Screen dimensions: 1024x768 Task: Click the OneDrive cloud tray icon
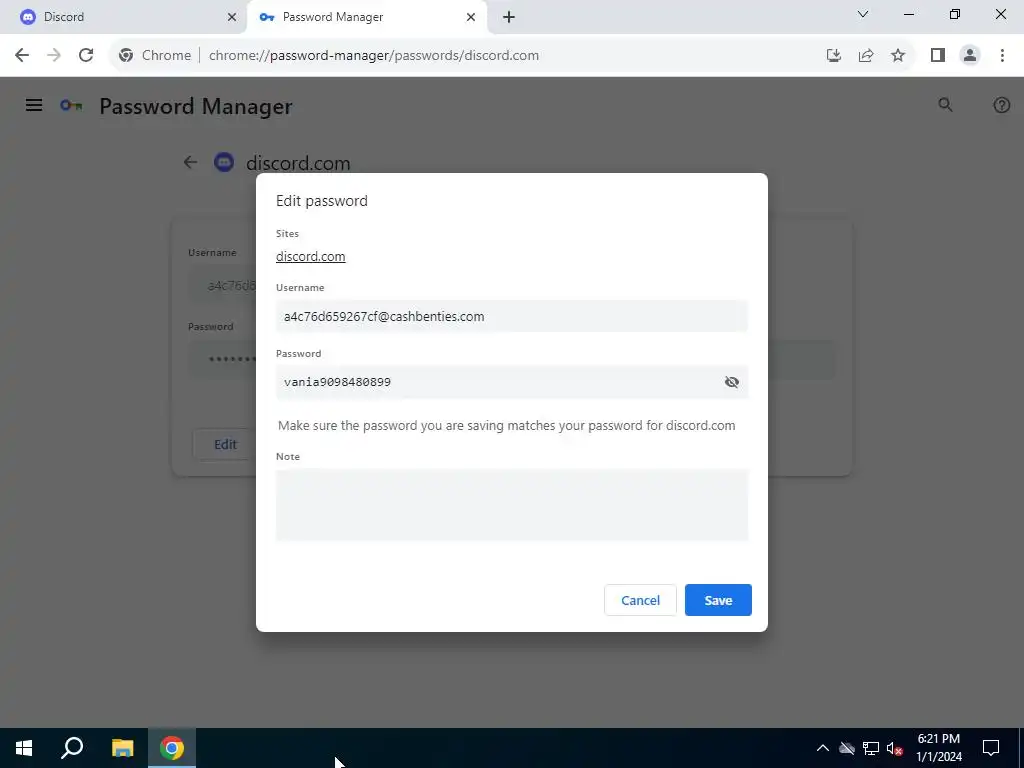847,748
